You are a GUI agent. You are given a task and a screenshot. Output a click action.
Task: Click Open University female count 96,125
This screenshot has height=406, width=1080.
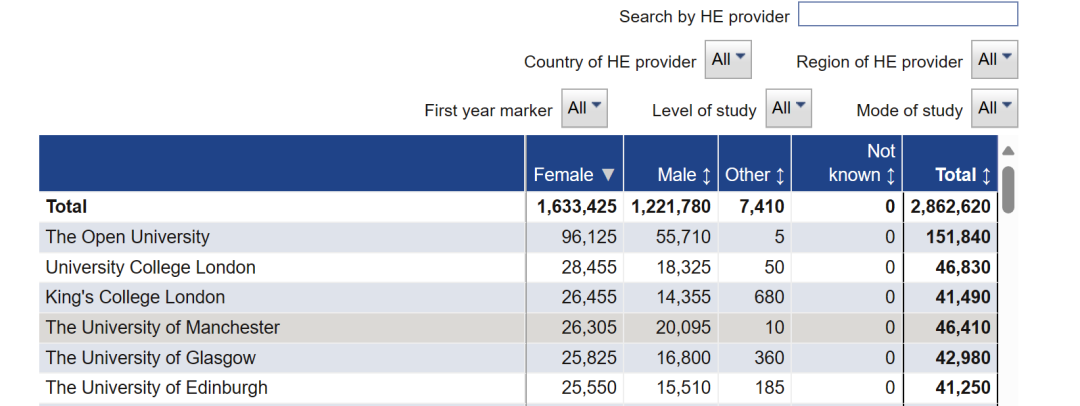pos(589,237)
